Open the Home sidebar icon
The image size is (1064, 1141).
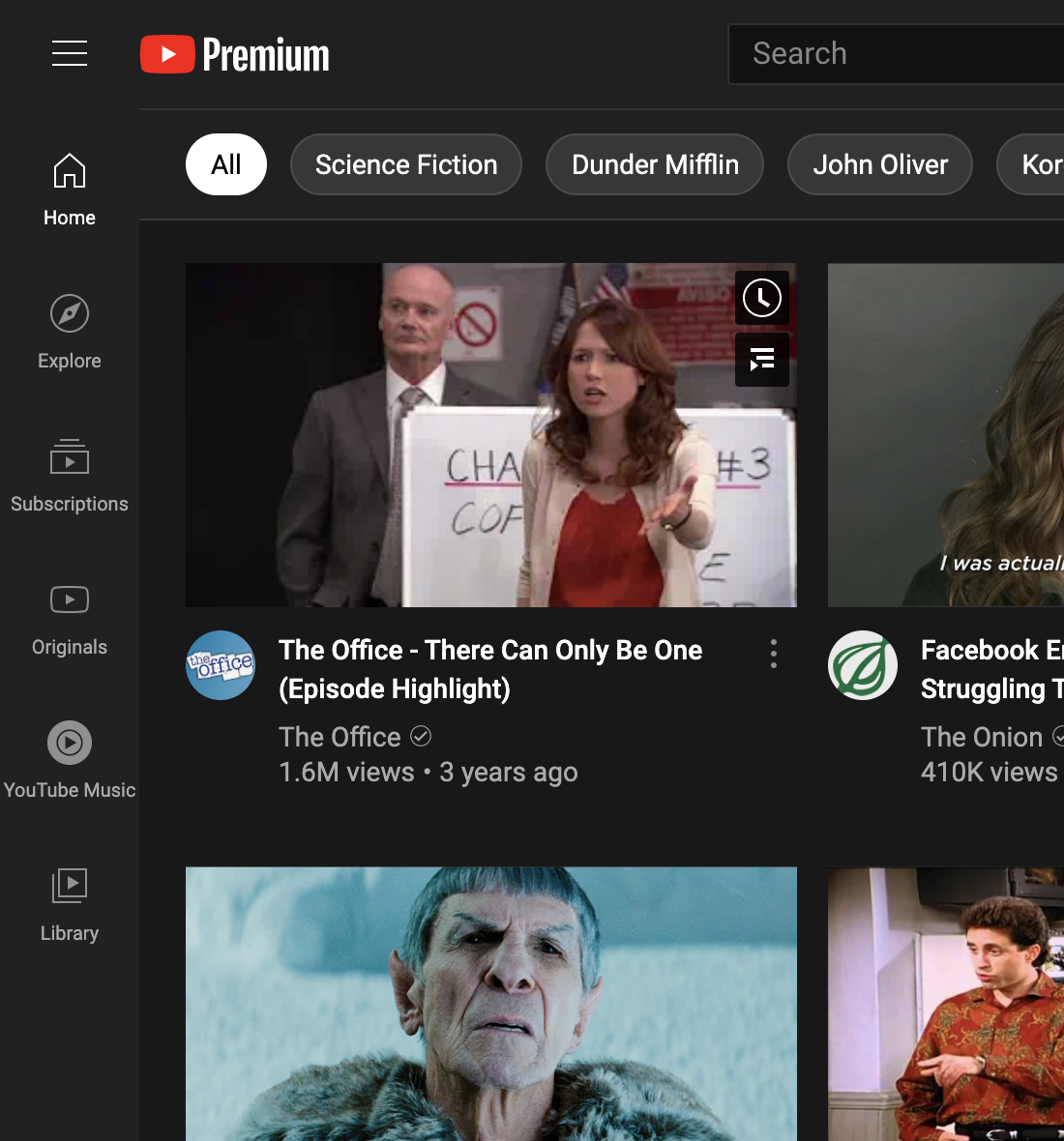point(69,169)
